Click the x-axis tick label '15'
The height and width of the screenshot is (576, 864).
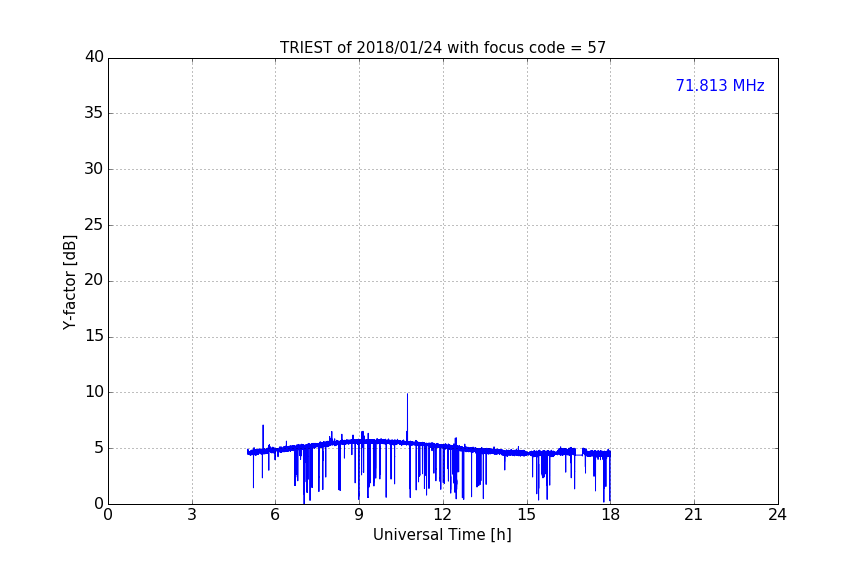527,515
